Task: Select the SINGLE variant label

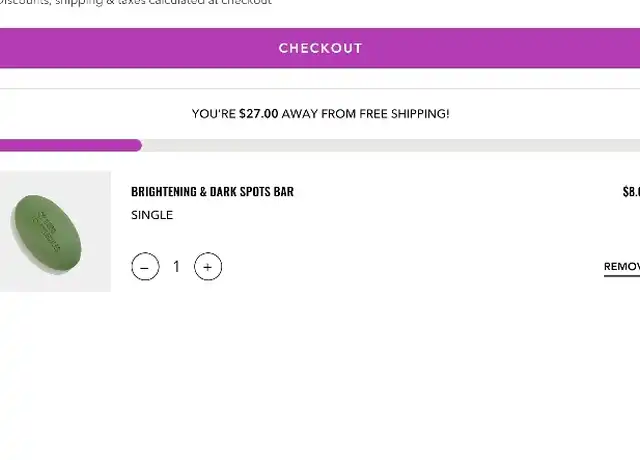Action: tap(152, 215)
